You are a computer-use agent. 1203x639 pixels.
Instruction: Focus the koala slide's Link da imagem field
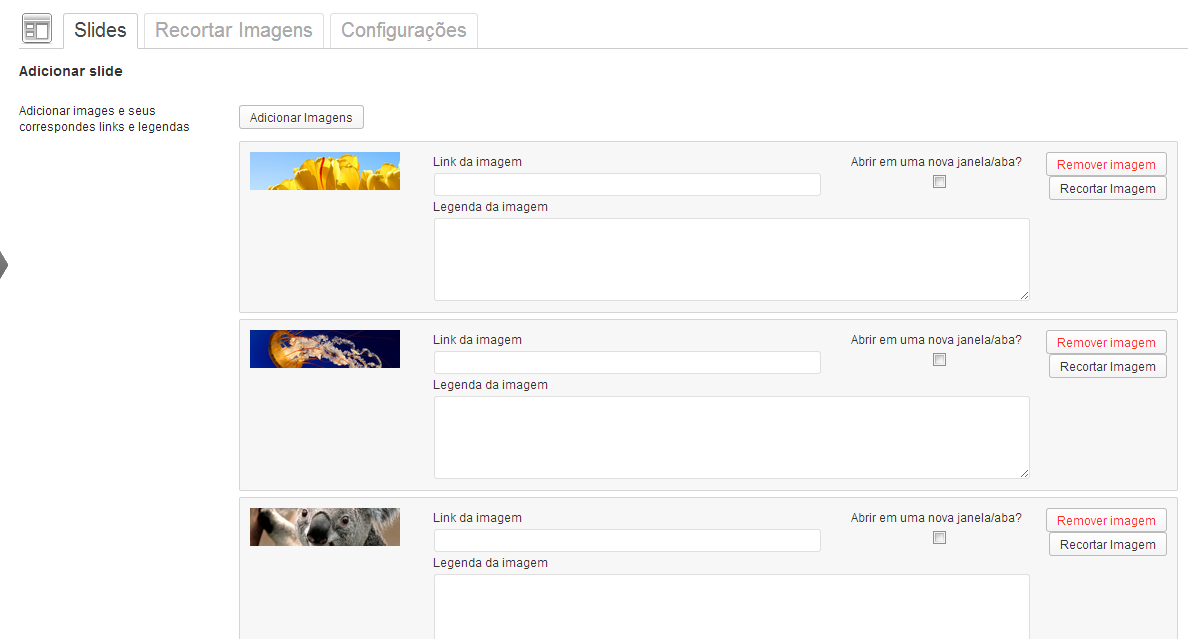(627, 540)
